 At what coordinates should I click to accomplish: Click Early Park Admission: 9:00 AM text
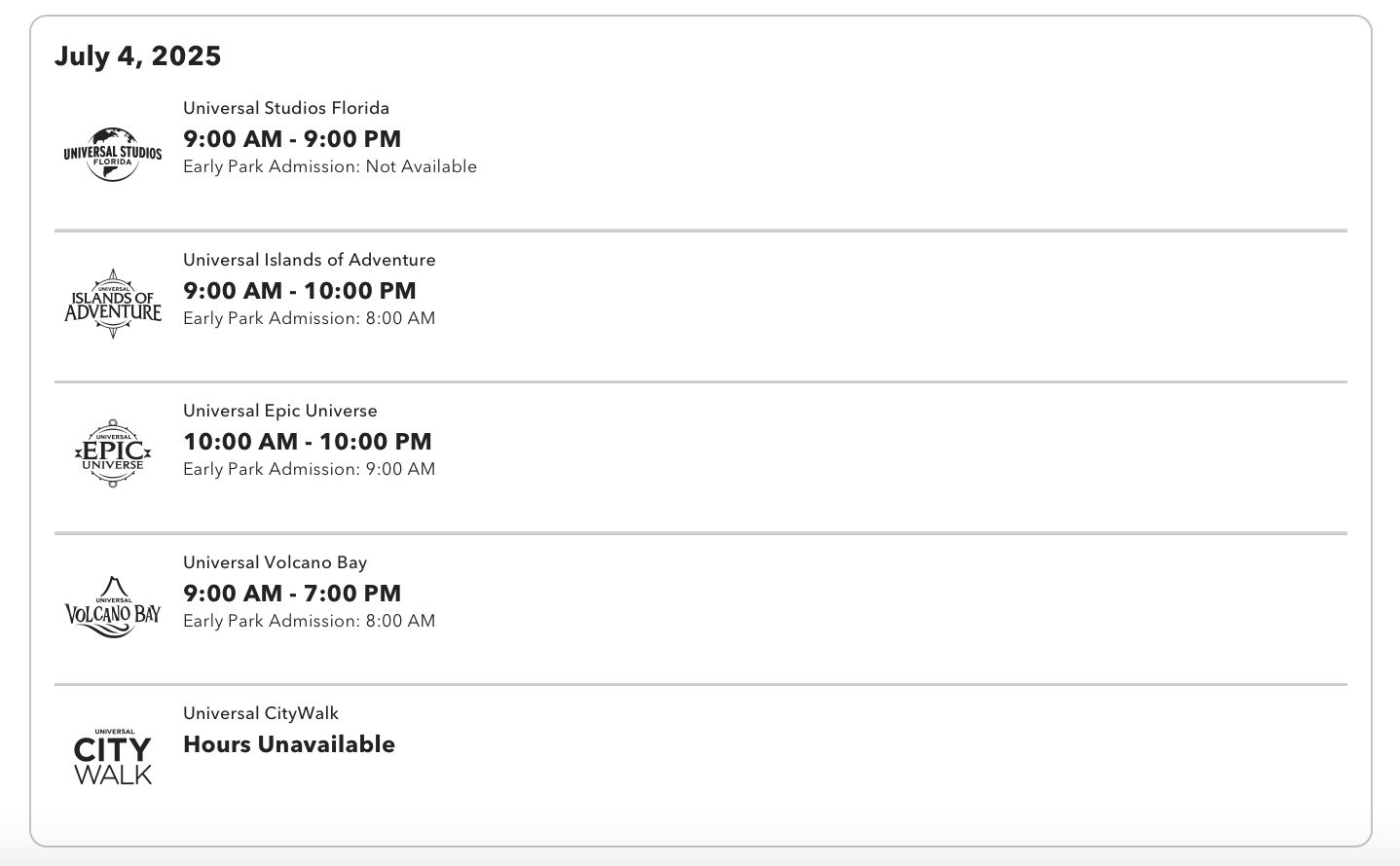310,469
